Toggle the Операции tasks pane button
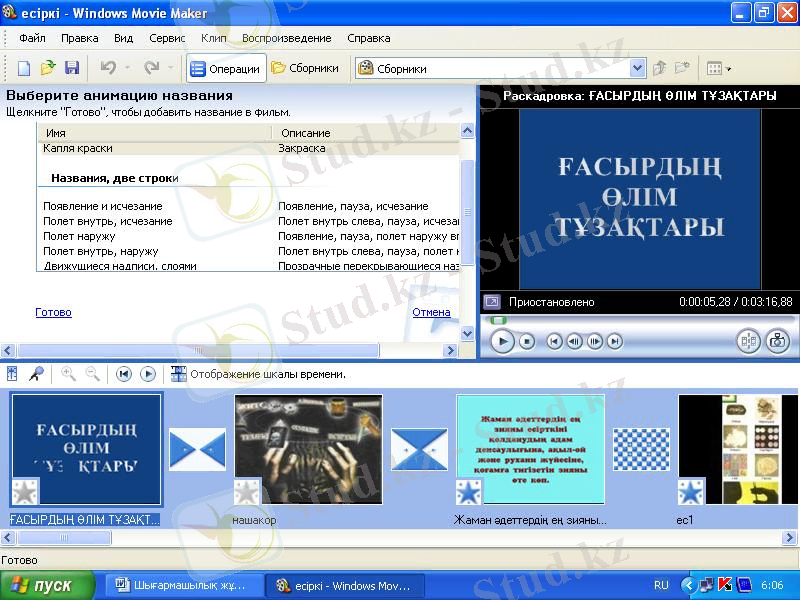The height and width of the screenshot is (600, 800). [225, 69]
